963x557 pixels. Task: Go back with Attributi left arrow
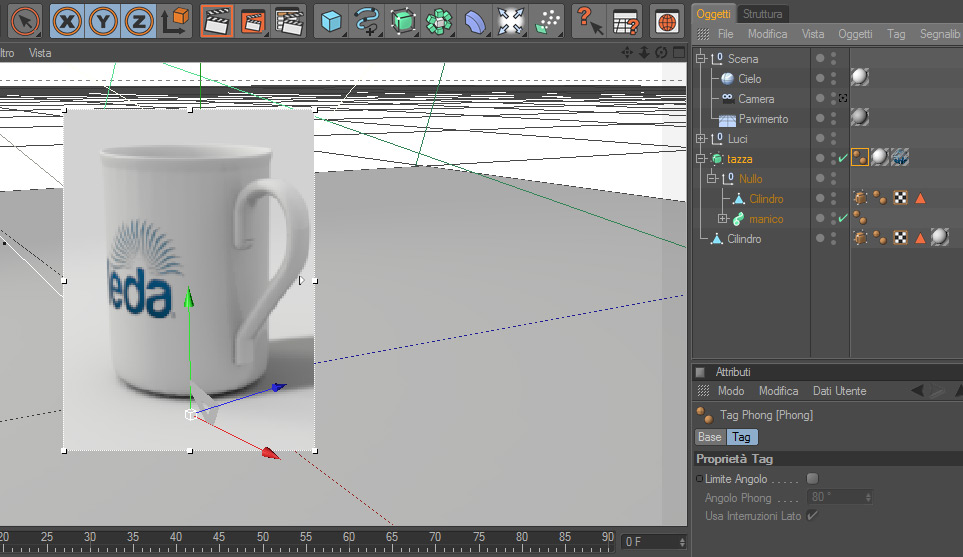(x=917, y=390)
